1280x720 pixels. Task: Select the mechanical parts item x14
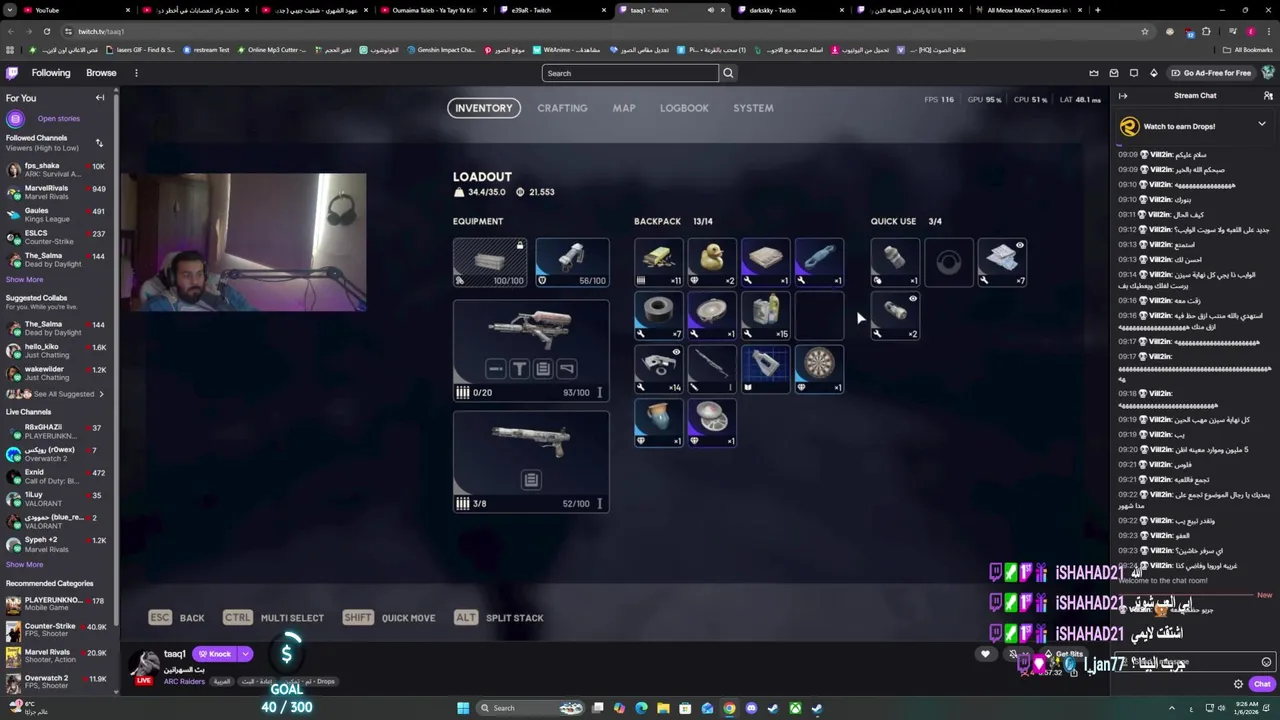658,369
